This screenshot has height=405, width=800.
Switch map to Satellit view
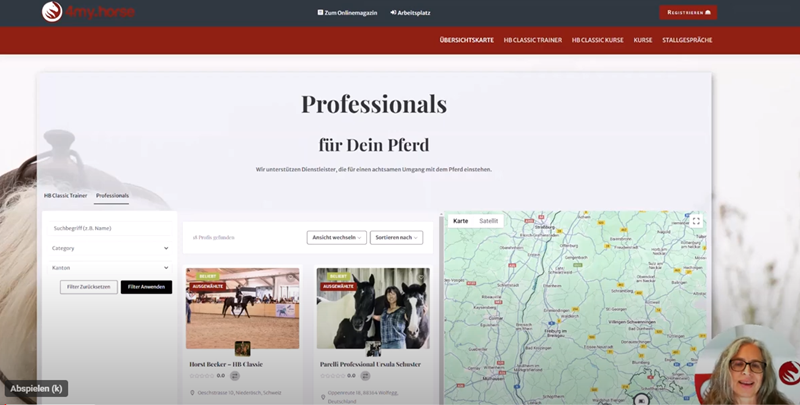(488, 221)
